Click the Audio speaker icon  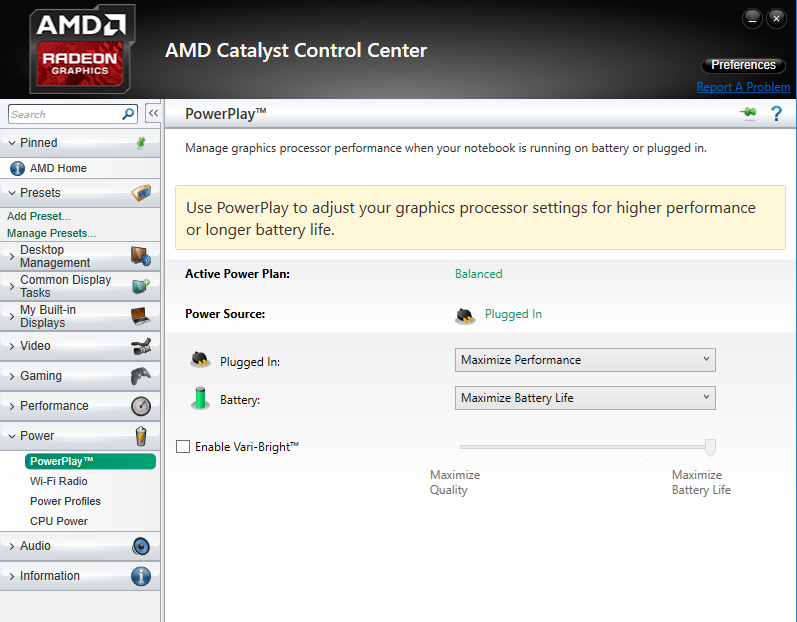click(141, 546)
